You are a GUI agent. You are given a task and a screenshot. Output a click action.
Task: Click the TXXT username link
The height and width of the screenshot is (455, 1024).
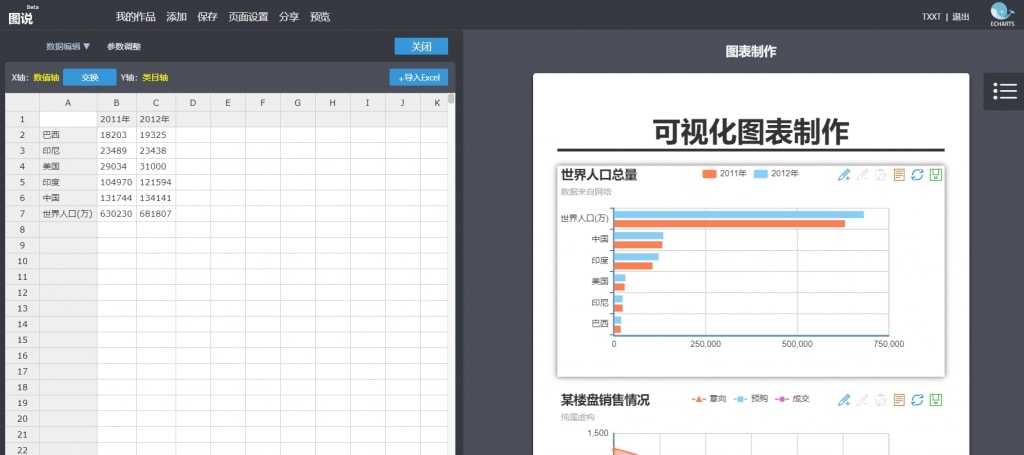931,17
